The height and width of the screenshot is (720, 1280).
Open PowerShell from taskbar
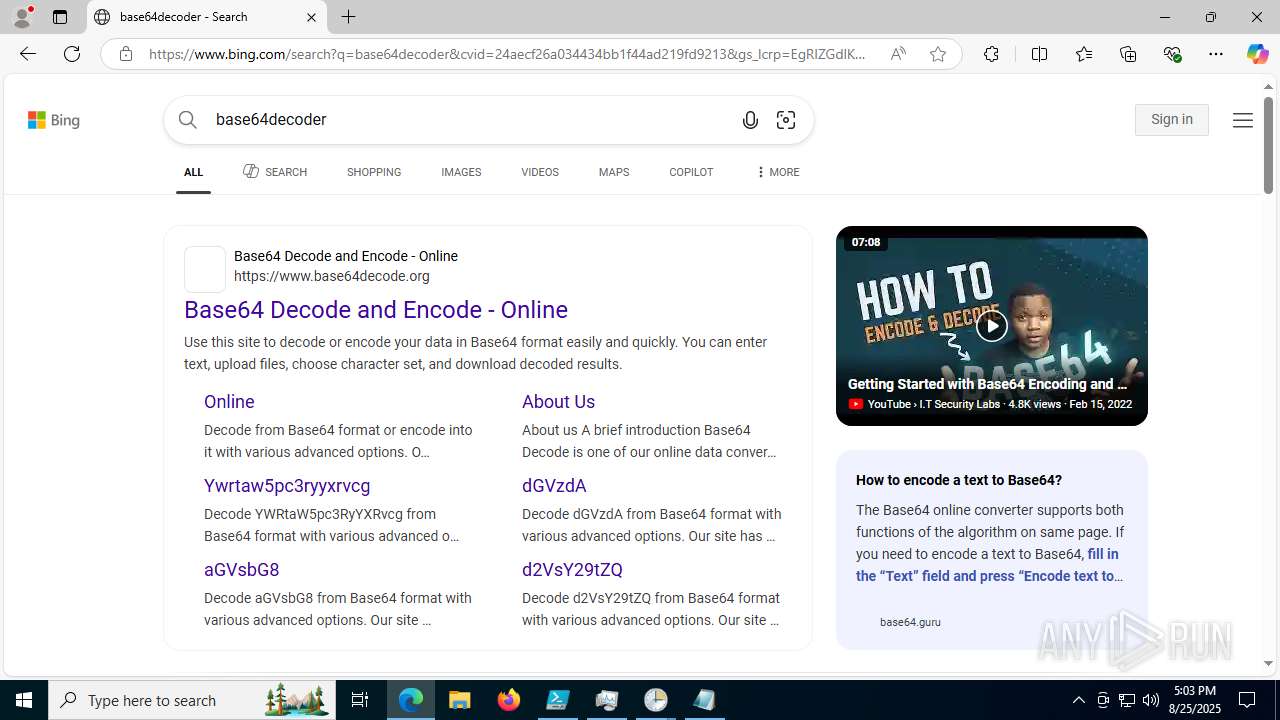coord(558,700)
